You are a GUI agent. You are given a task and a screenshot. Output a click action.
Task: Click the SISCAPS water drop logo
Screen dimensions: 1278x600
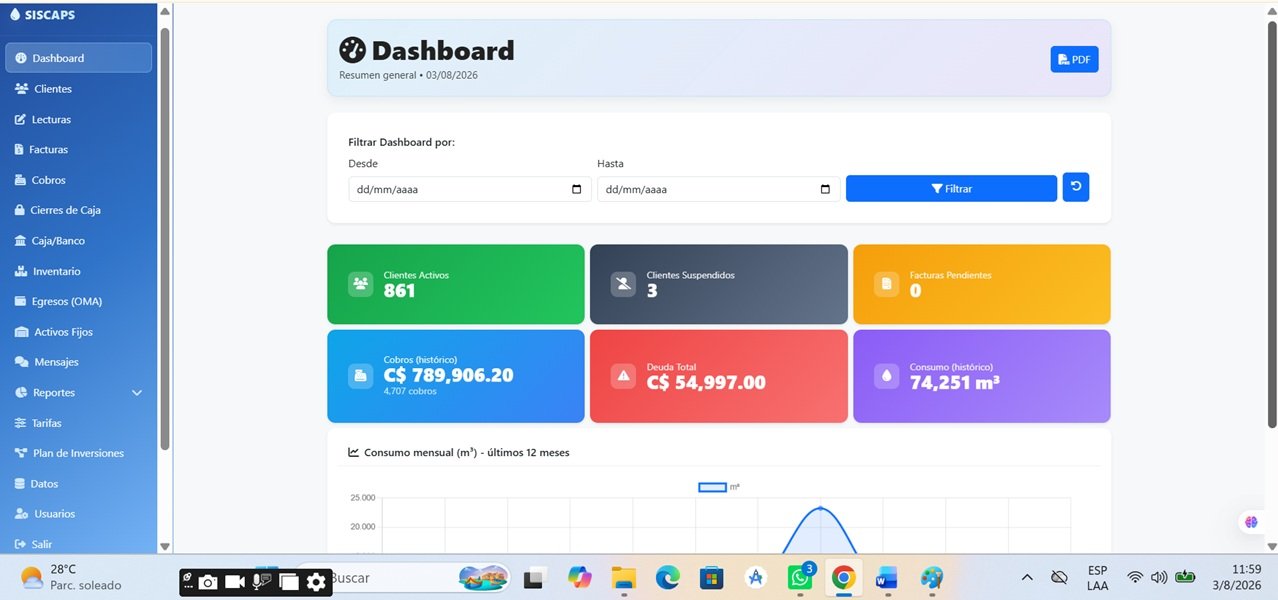point(14,14)
